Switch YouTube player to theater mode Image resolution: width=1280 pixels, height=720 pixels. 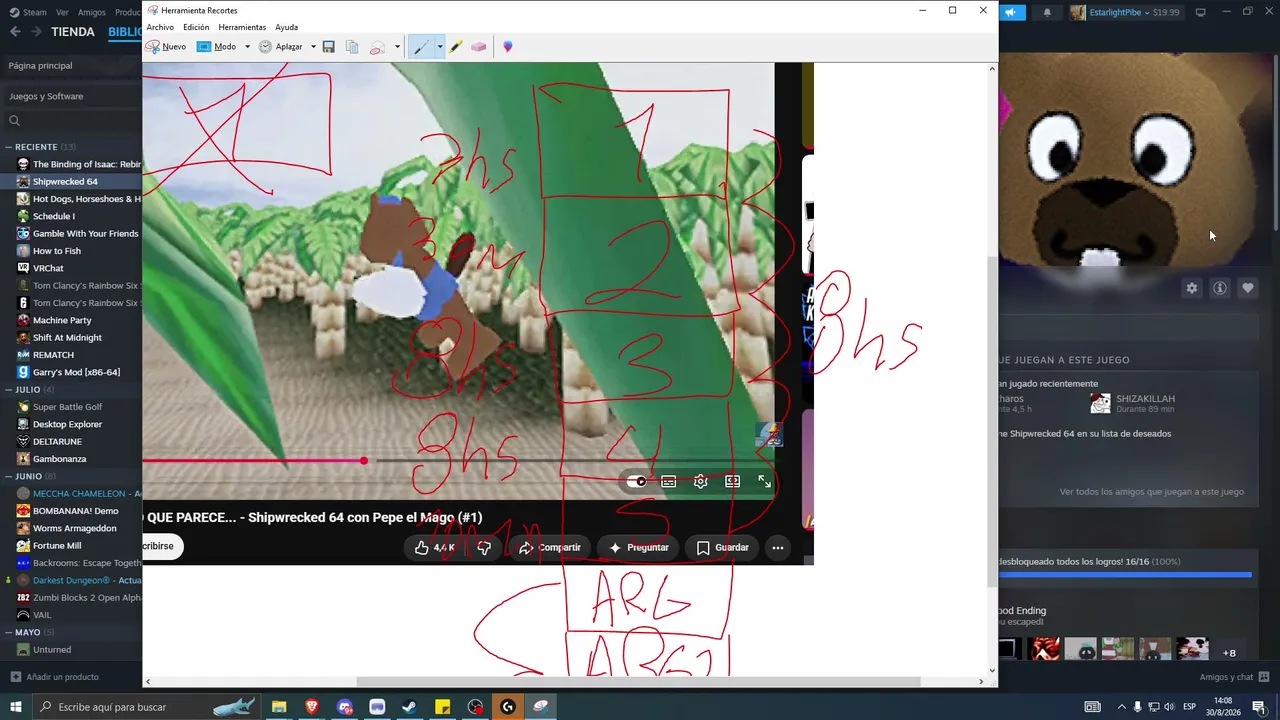coord(733,481)
